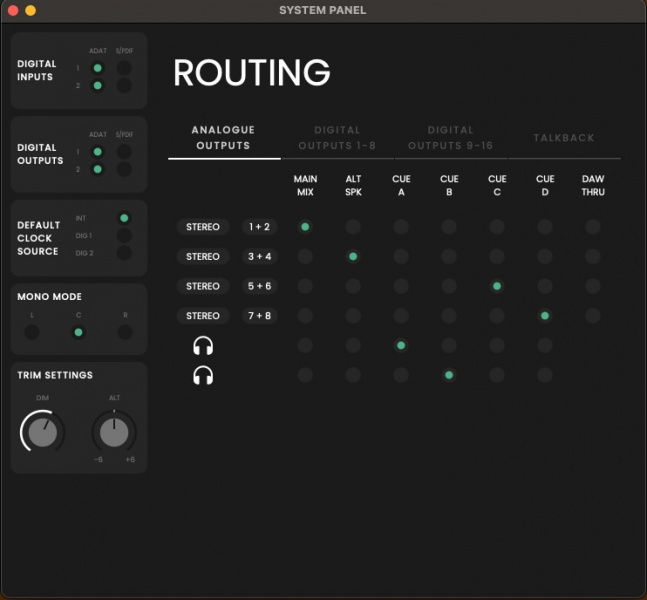This screenshot has width=647, height=600.
Task: Select first headphone output icon
Action: point(203,345)
